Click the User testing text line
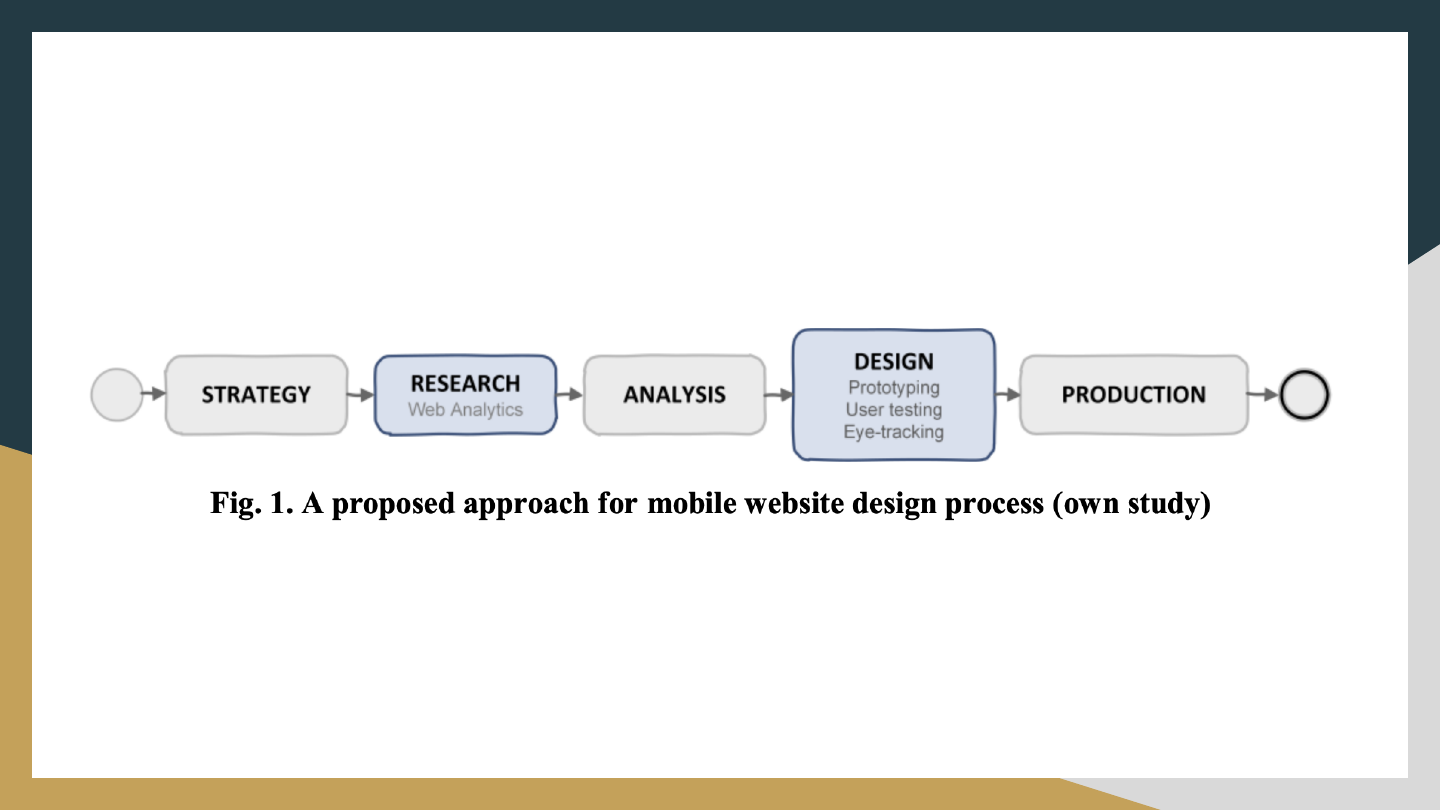1440x810 pixels. tap(893, 409)
